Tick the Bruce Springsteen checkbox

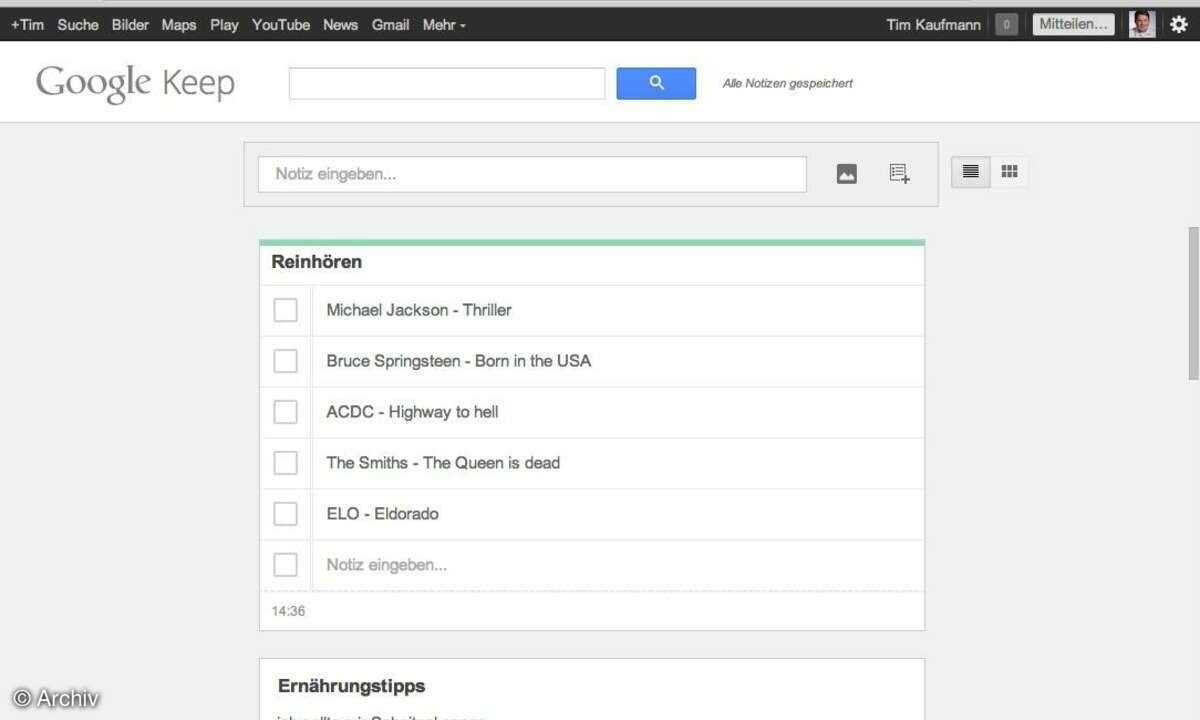click(286, 361)
